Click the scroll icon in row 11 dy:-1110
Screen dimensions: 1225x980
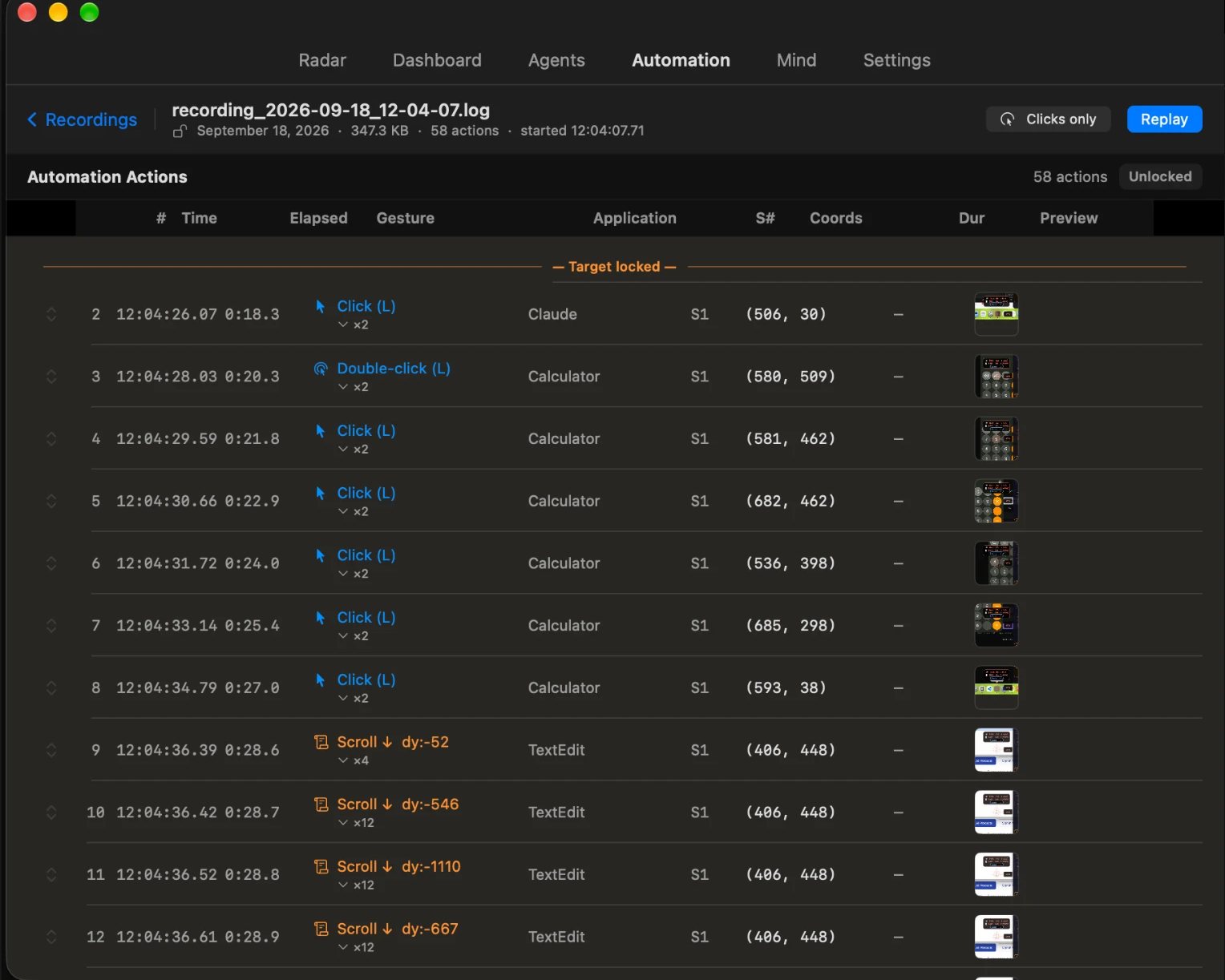321,866
